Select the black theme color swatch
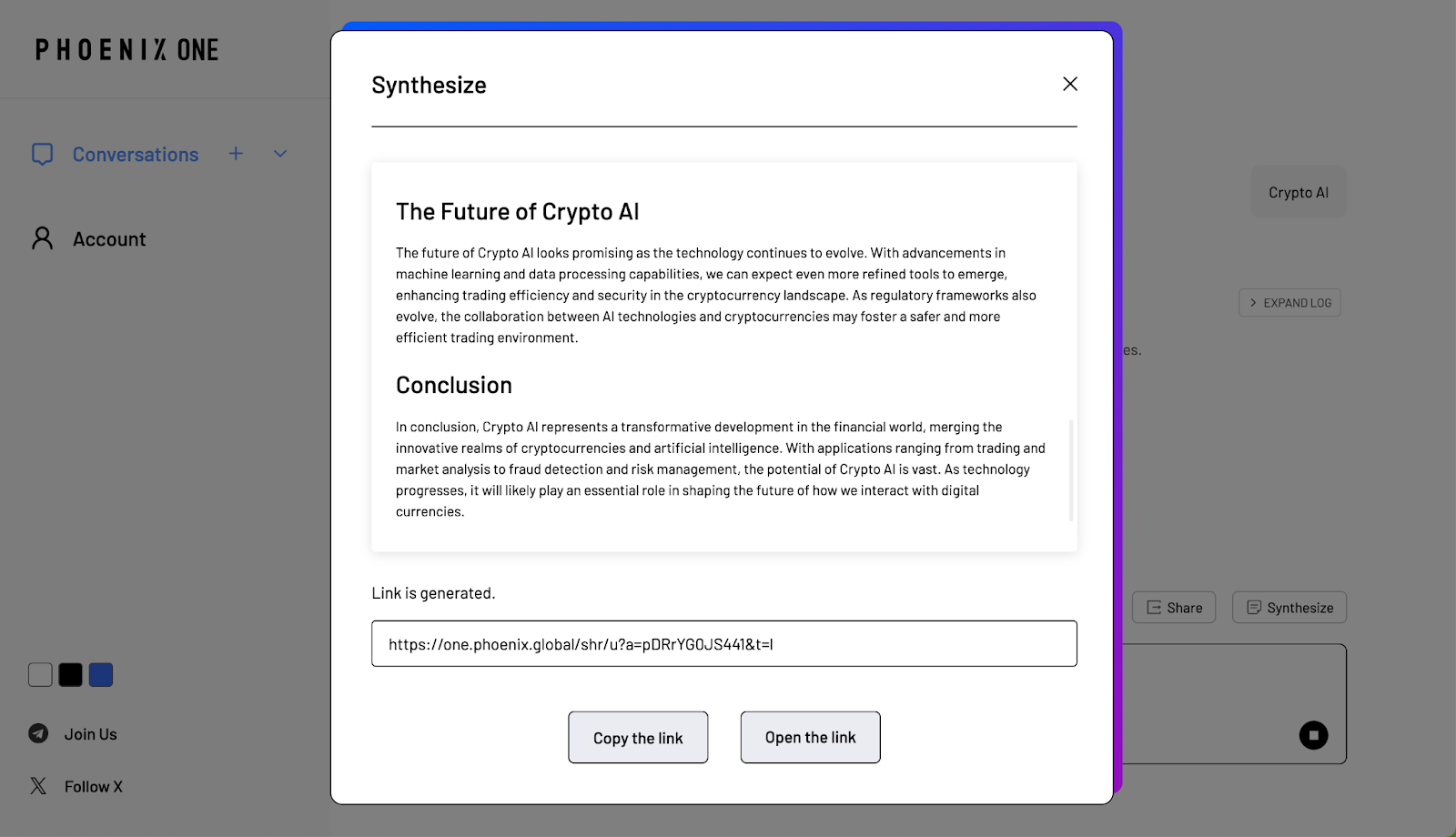This screenshot has width=1456, height=837. [x=70, y=675]
